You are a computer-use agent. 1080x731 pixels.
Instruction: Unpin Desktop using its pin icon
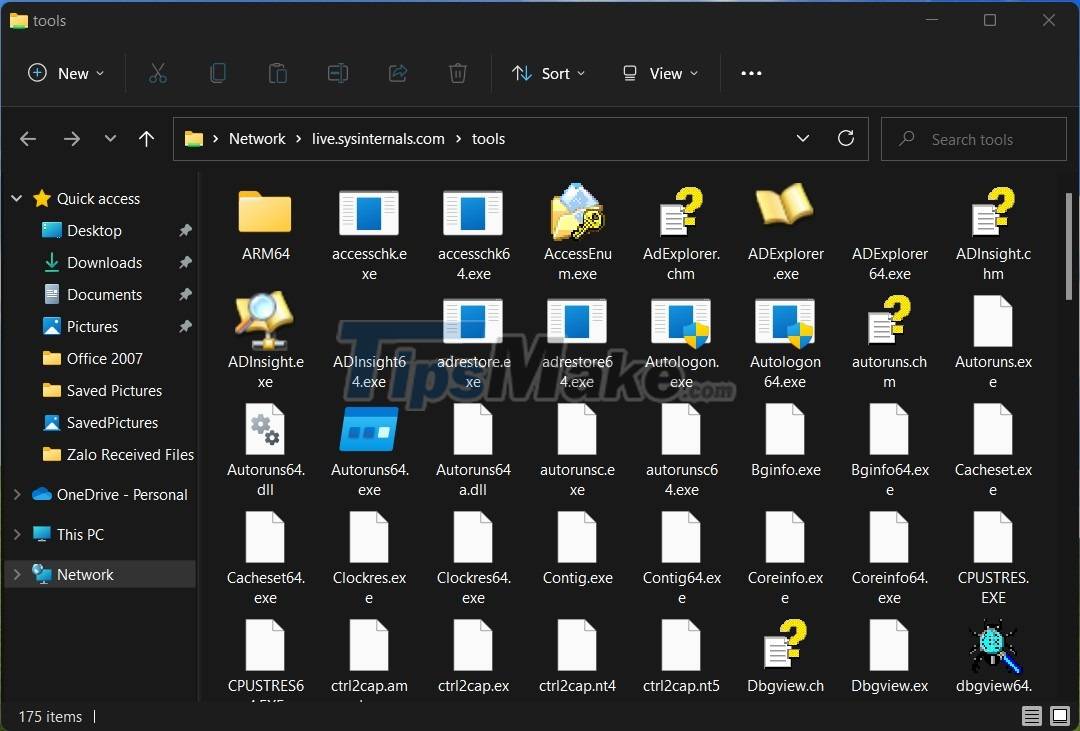184,230
